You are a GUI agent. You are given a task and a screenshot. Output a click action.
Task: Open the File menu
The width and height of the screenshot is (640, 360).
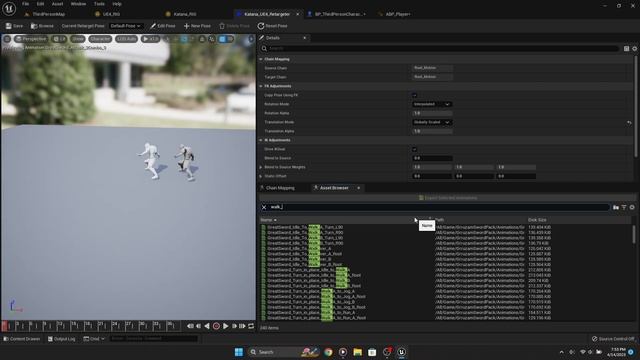[x=25, y=4]
